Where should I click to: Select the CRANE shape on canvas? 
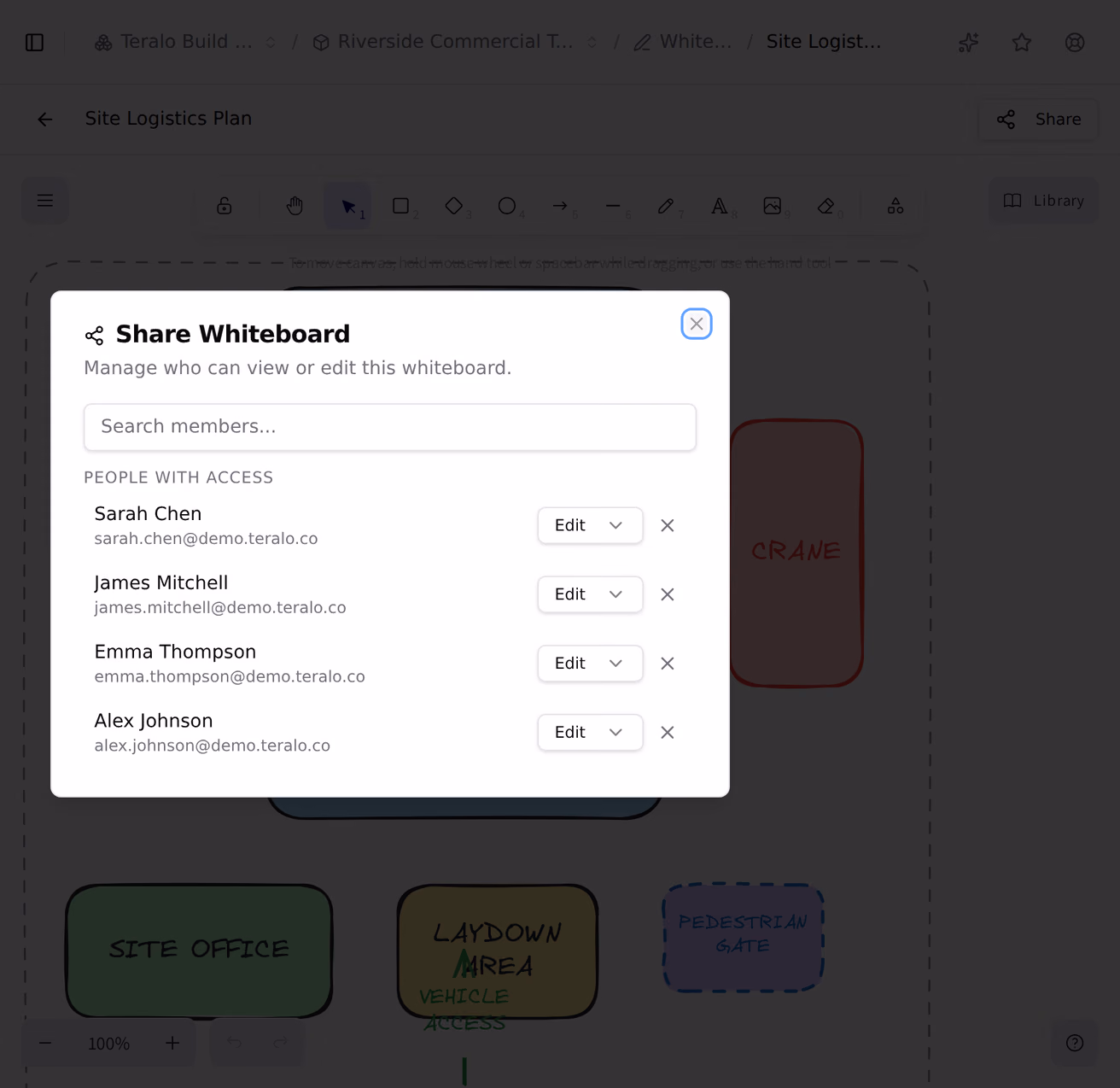coord(796,553)
